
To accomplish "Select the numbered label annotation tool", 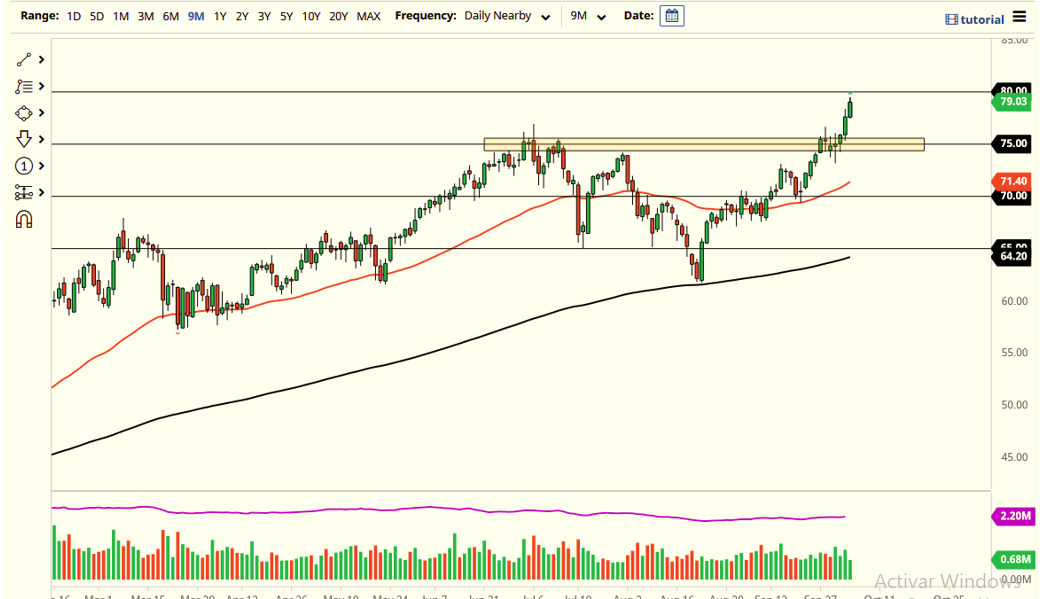I will pos(24,166).
